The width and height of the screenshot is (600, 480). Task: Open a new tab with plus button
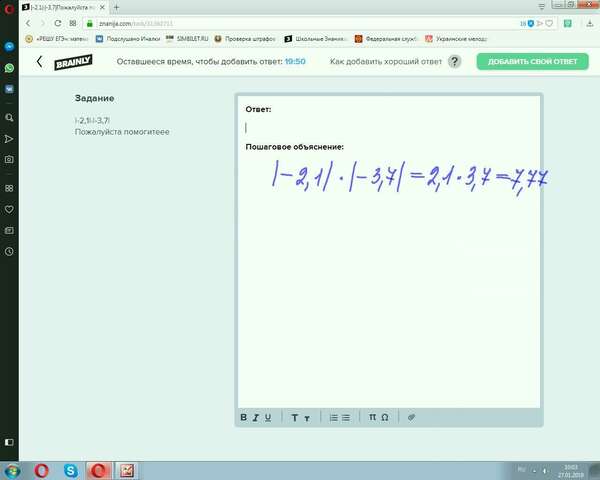(116, 7)
